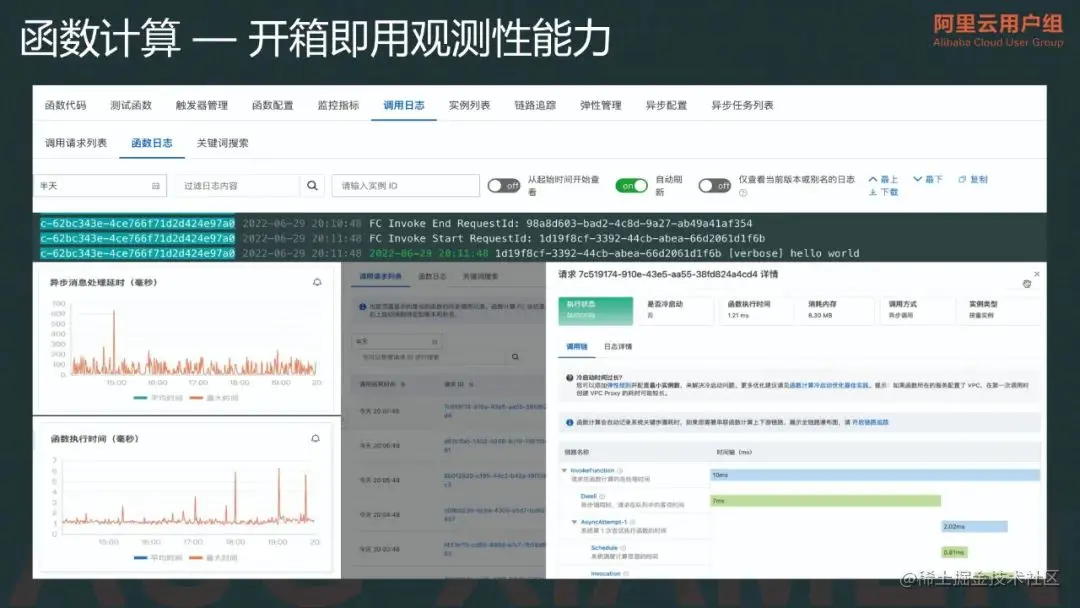Image resolution: width=1080 pixels, height=608 pixels.
Task: Open the 监控指标 tab
Action: [338, 105]
